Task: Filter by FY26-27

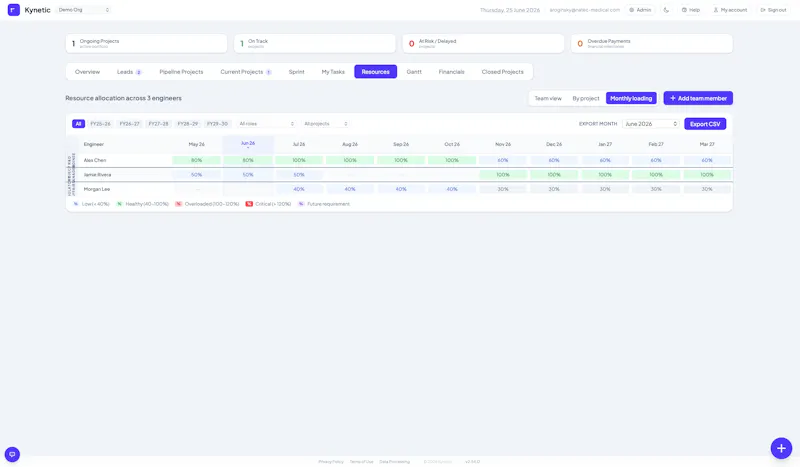Action: click(130, 124)
